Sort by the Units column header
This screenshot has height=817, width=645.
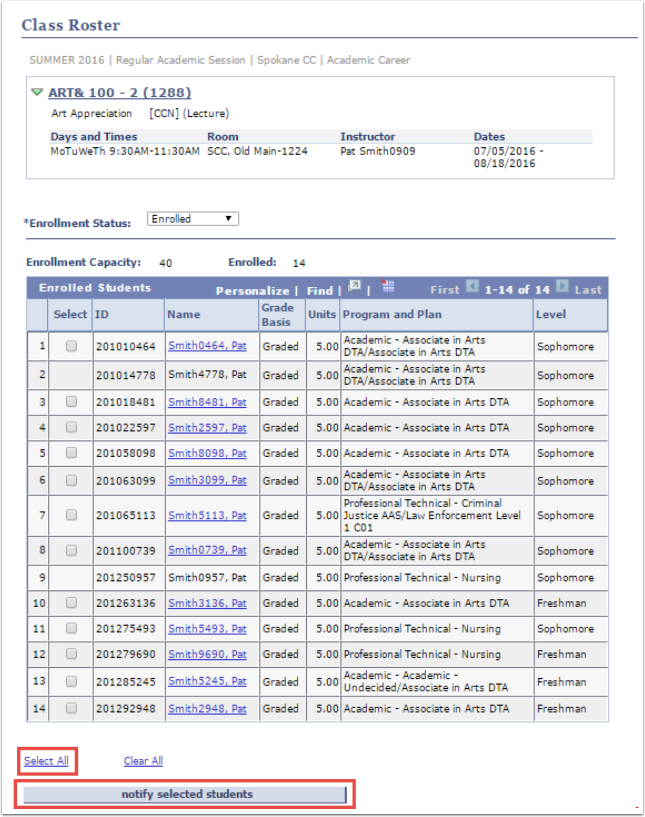[322, 315]
